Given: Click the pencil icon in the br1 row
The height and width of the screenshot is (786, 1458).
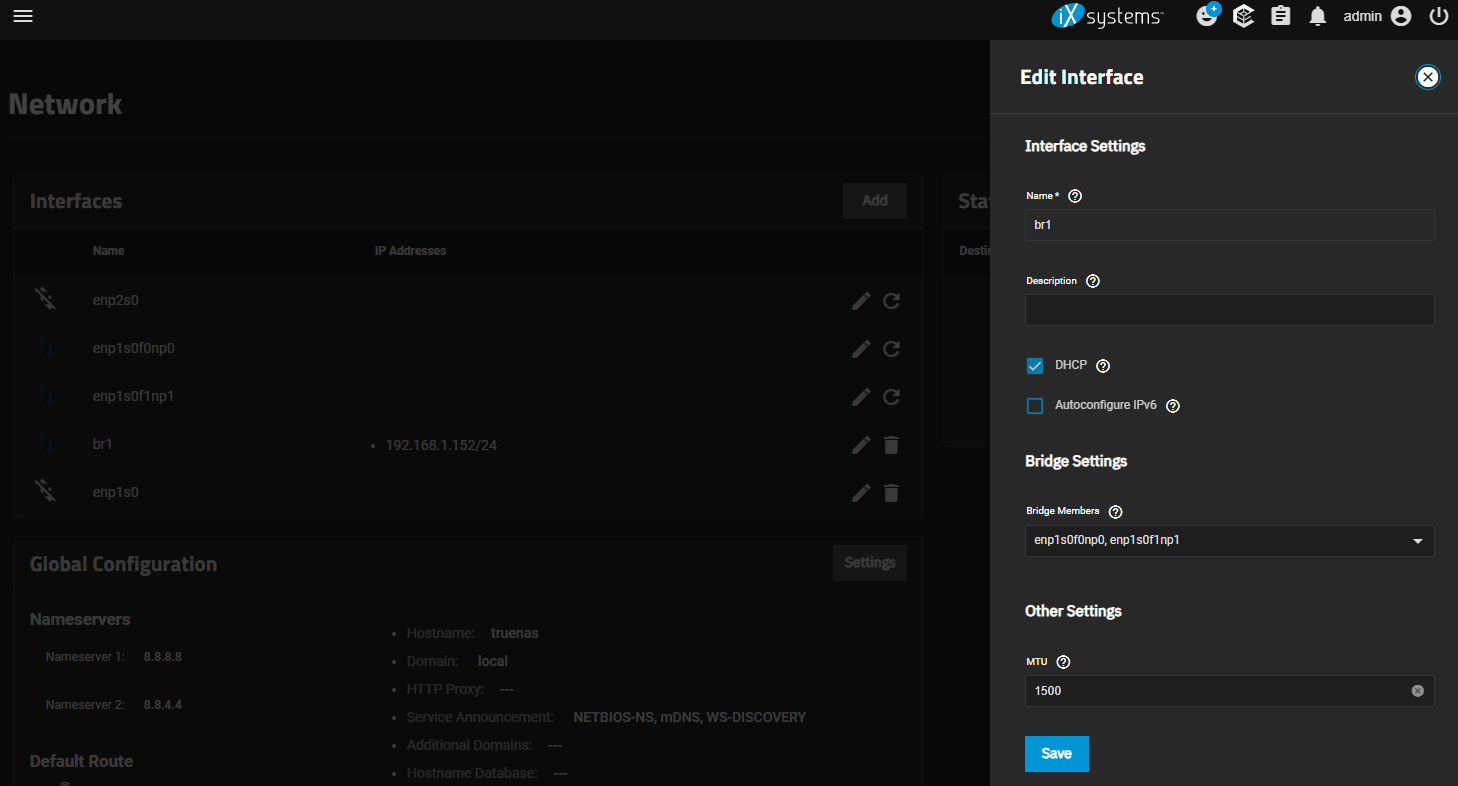Looking at the screenshot, I should 861,445.
